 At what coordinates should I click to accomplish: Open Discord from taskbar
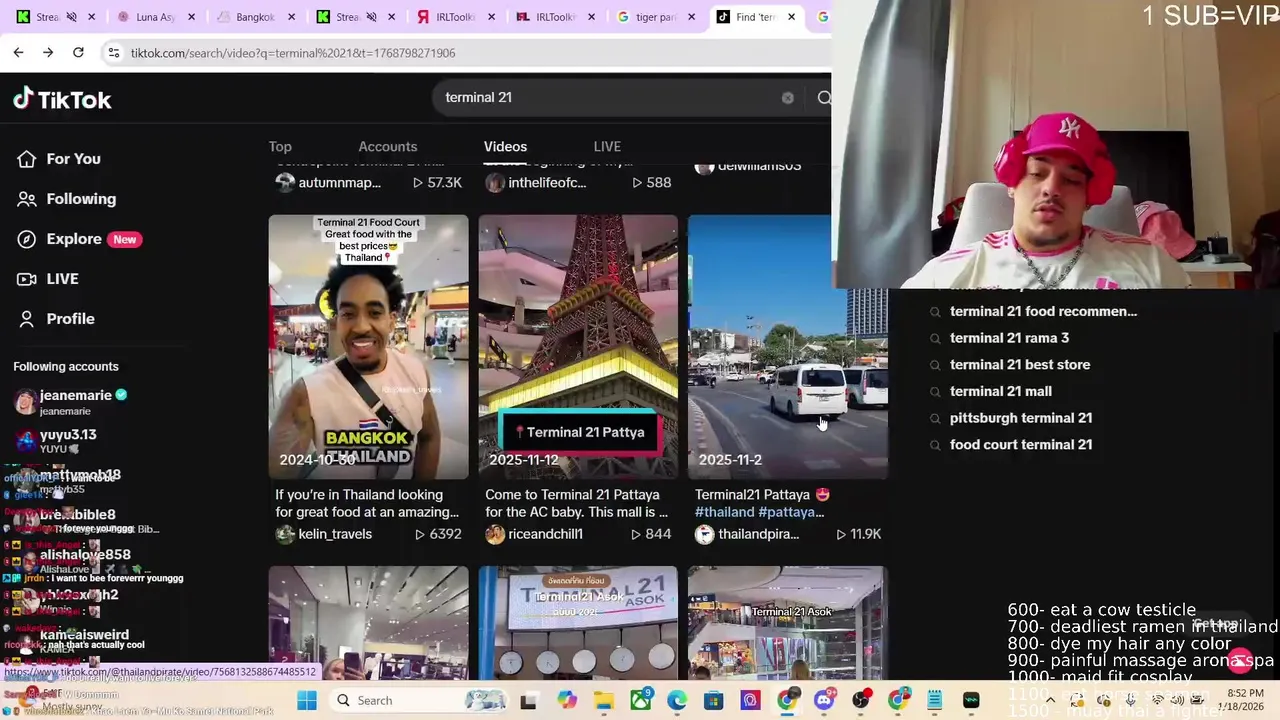824,700
